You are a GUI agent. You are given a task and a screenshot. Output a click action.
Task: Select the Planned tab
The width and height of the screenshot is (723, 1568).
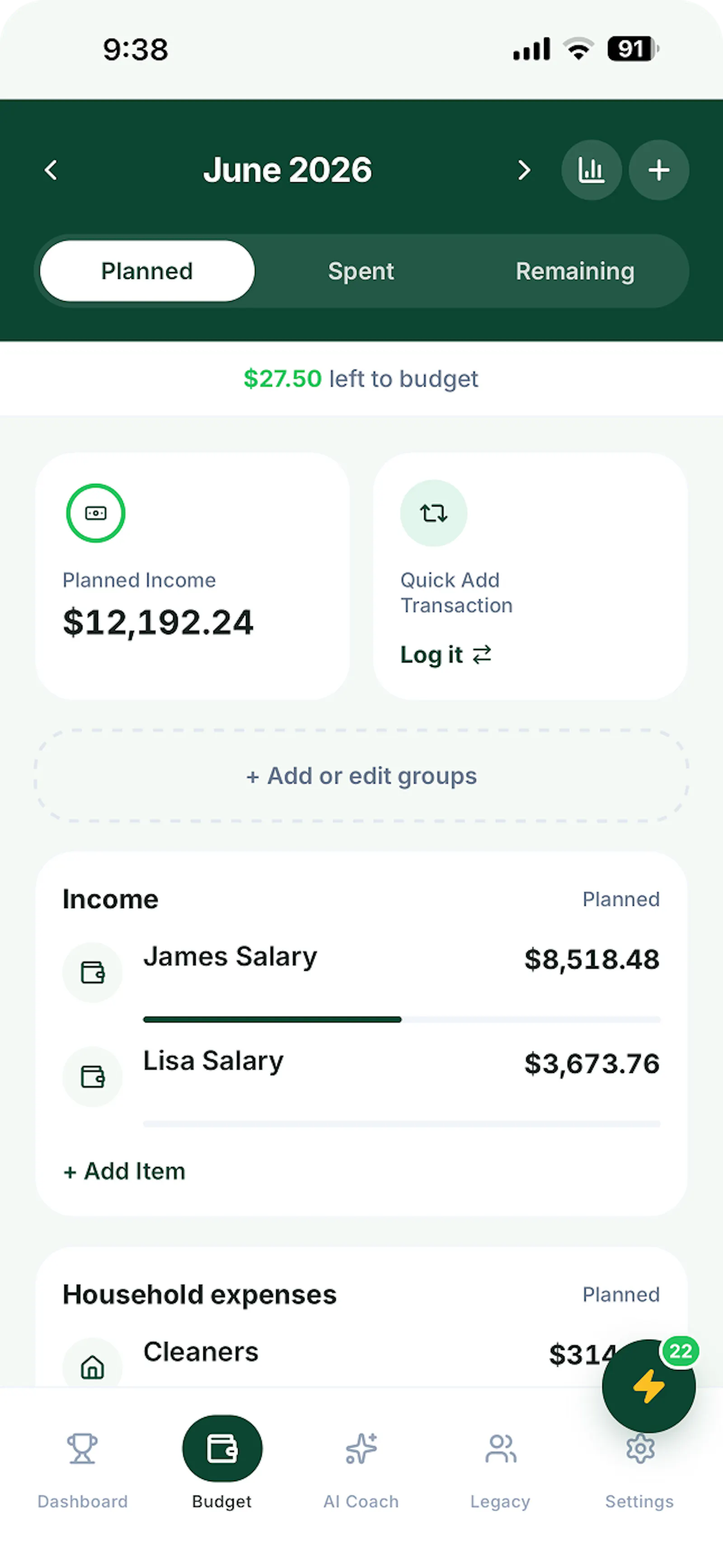[x=147, y=271]
